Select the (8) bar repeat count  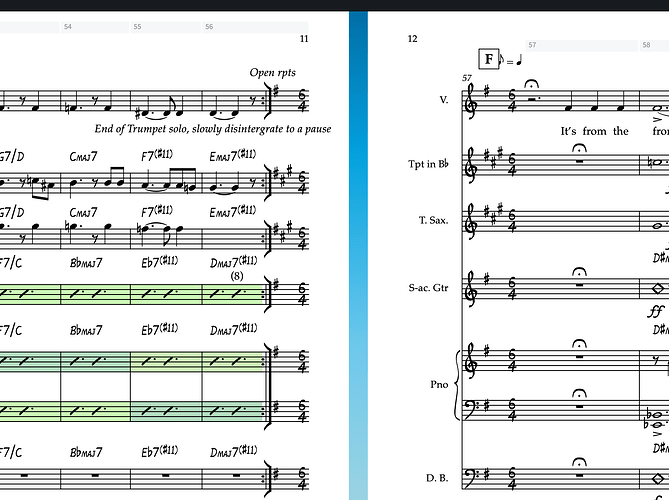[x=237, y=276]
